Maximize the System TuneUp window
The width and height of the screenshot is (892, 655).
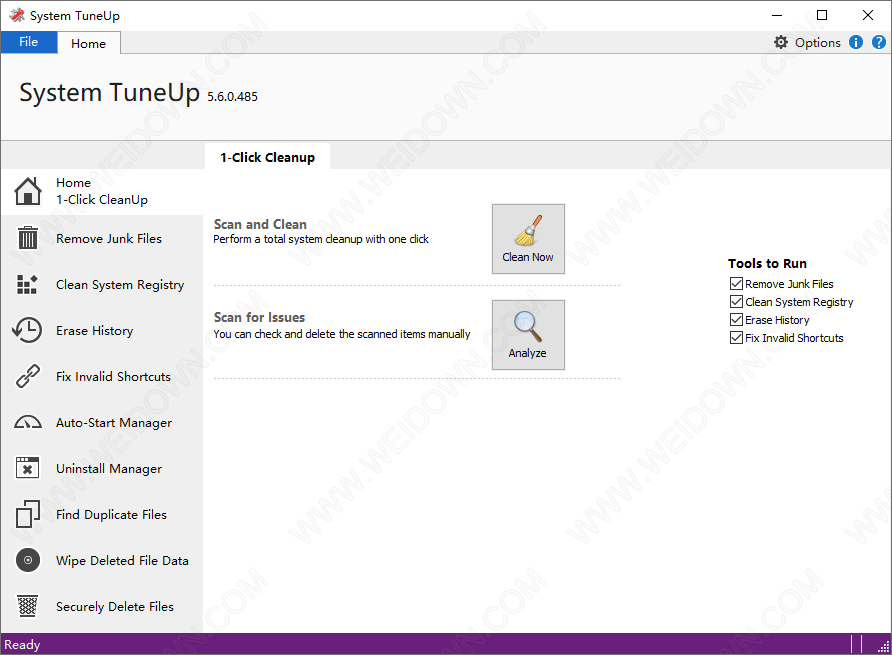[x=822, y=15]
